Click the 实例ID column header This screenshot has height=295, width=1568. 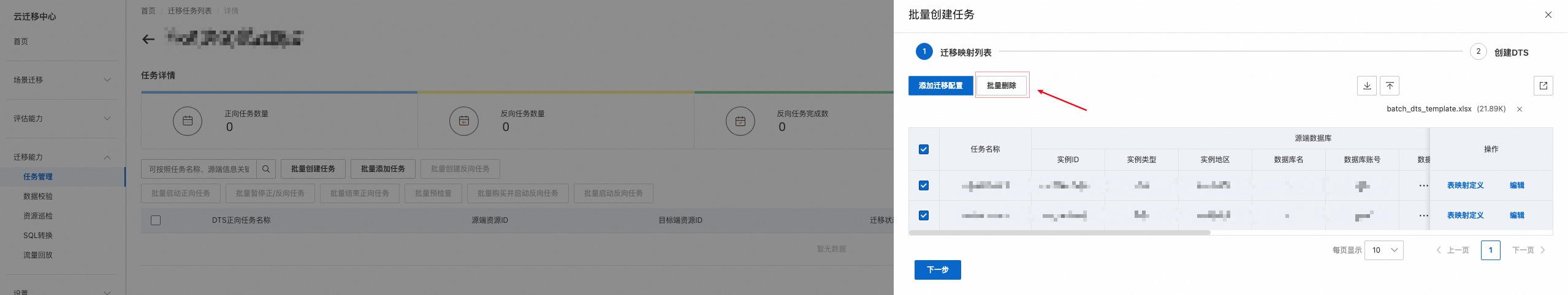pyautogui.click(x=1068, y=160)
